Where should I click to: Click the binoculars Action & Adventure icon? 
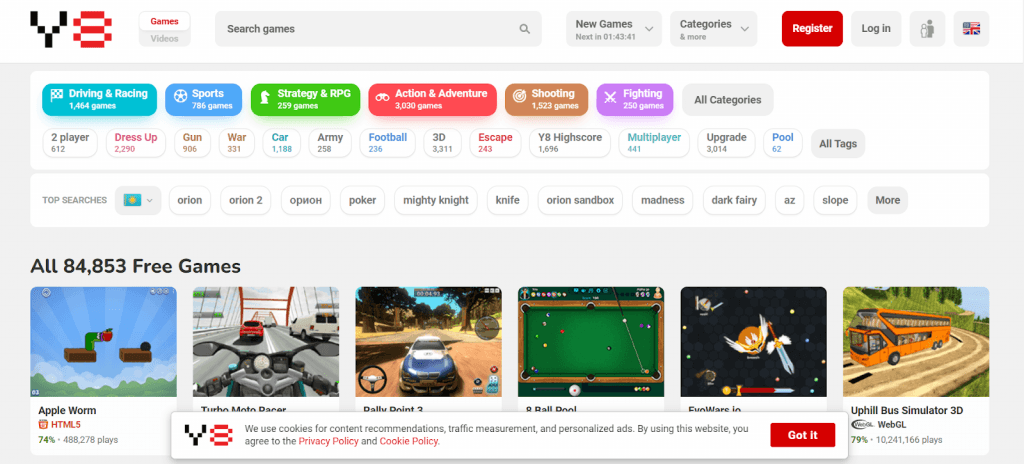(x=382, y=97)
